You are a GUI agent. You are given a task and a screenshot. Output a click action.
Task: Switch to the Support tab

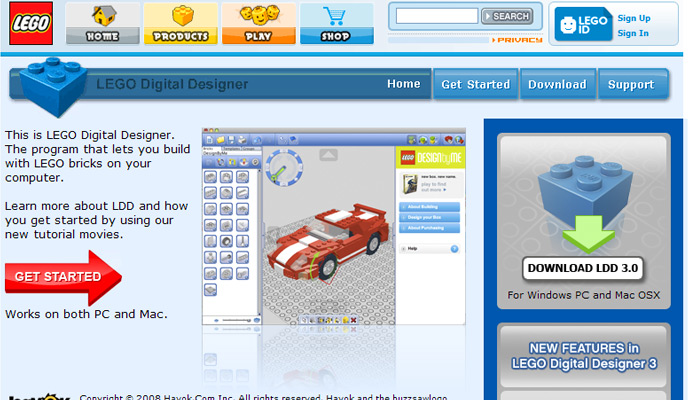click(632, 84)
